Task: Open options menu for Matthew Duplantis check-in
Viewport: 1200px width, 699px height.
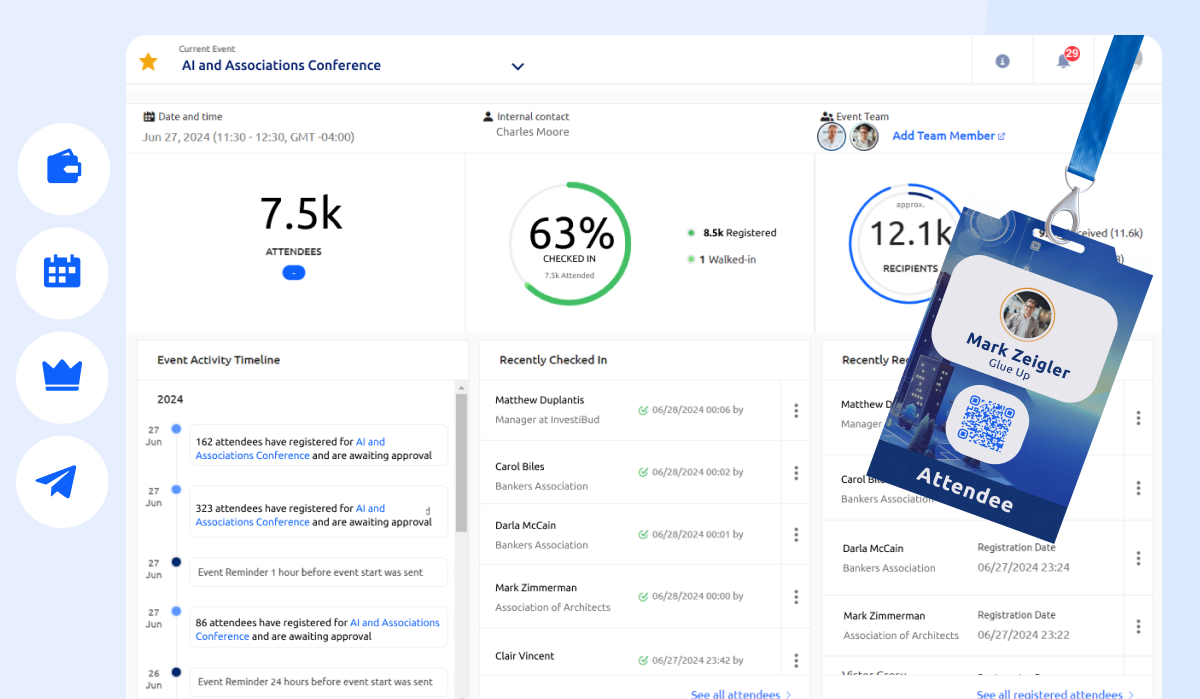Action: tap(796, 410)
